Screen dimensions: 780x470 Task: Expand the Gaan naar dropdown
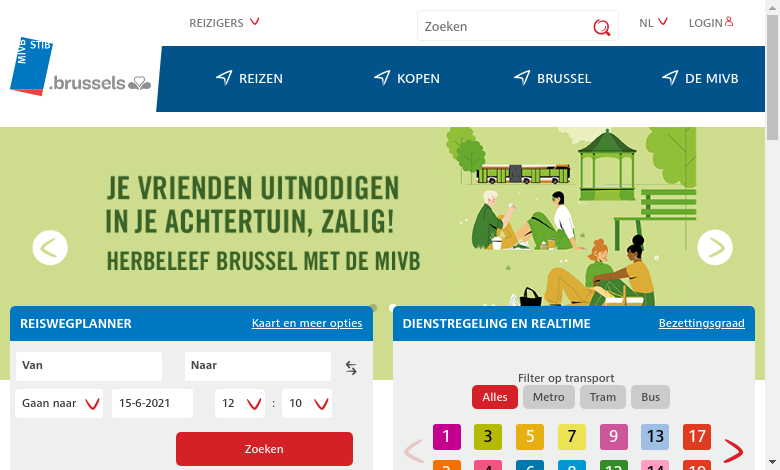[x=59, y=403]
